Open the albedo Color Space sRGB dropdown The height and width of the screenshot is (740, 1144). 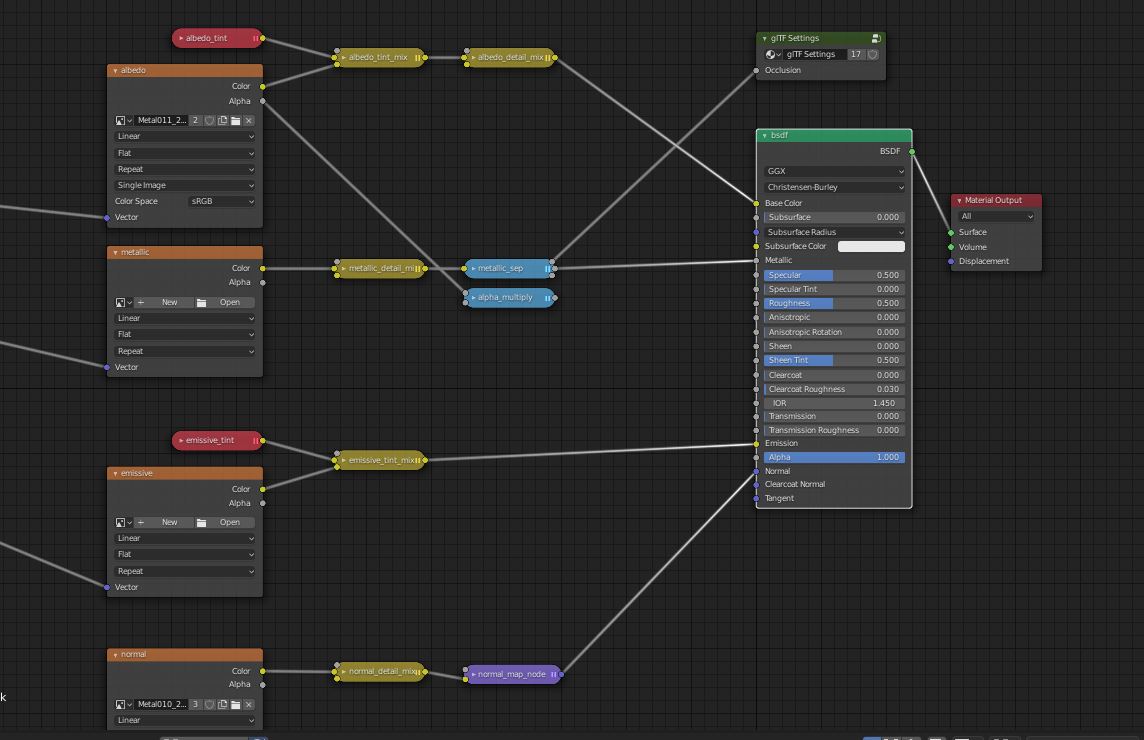tap(223, 201)
